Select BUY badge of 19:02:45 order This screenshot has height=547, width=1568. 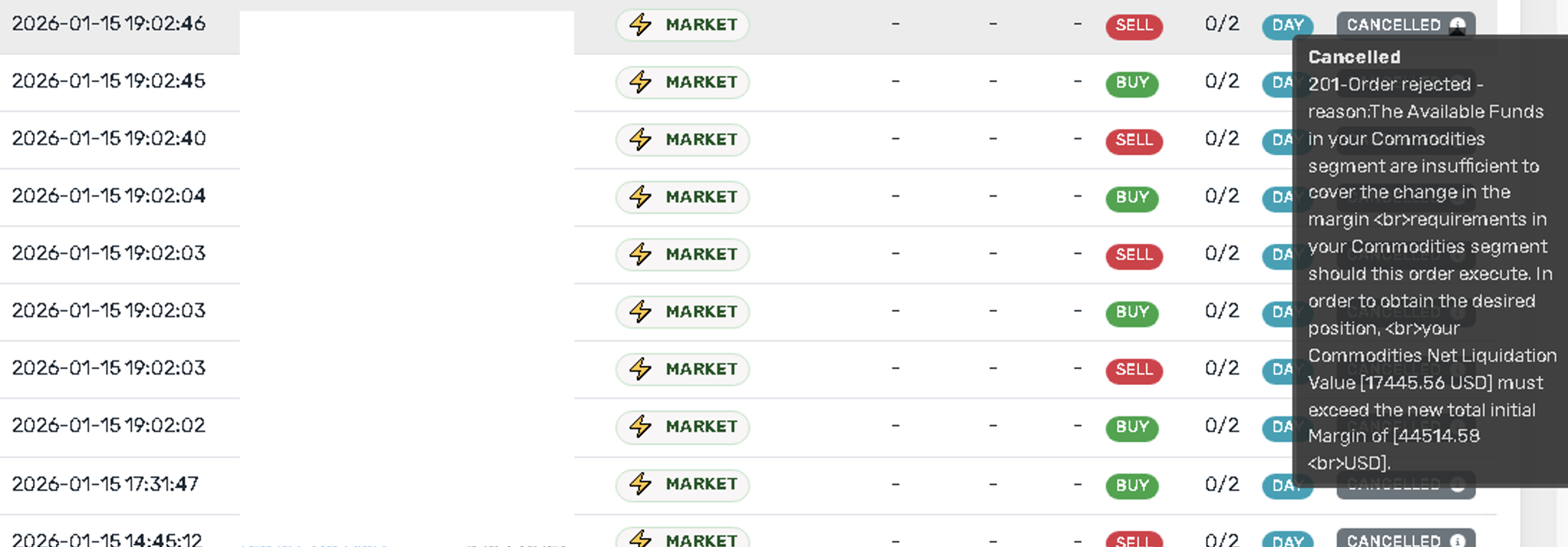click(1132, 83)
